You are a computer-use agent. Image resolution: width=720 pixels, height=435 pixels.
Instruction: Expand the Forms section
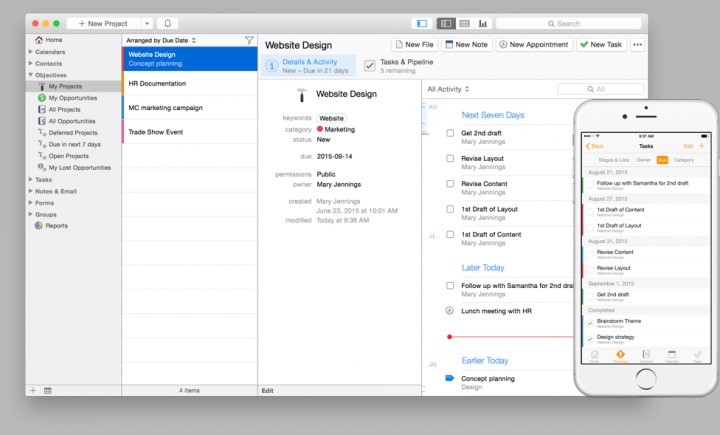[x=31, y=202]
